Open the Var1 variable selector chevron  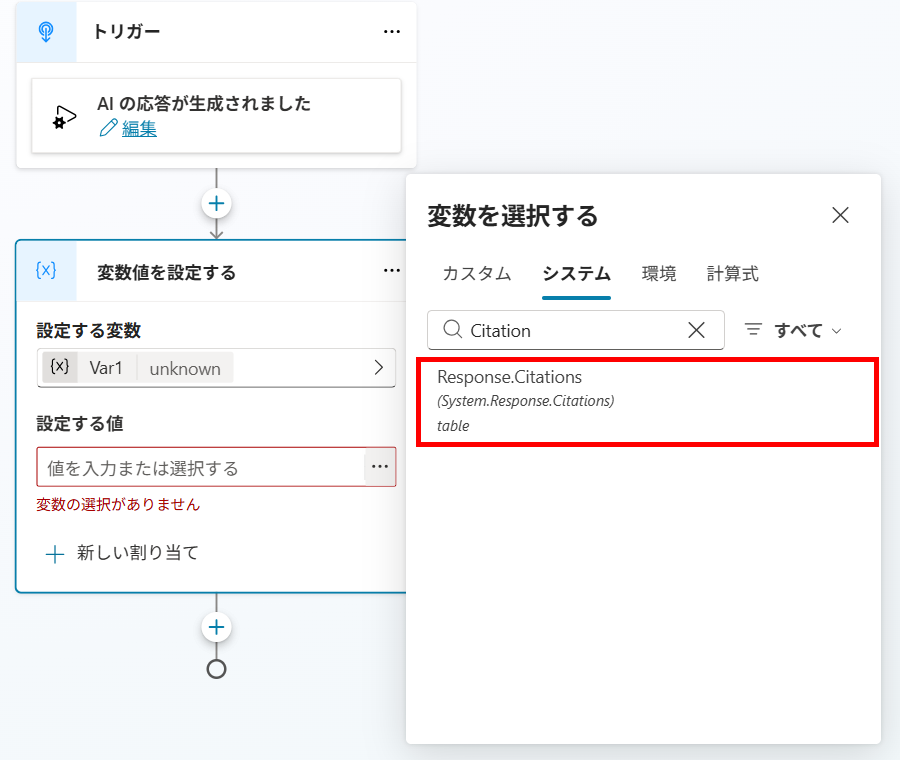click(x=378, y=367)
